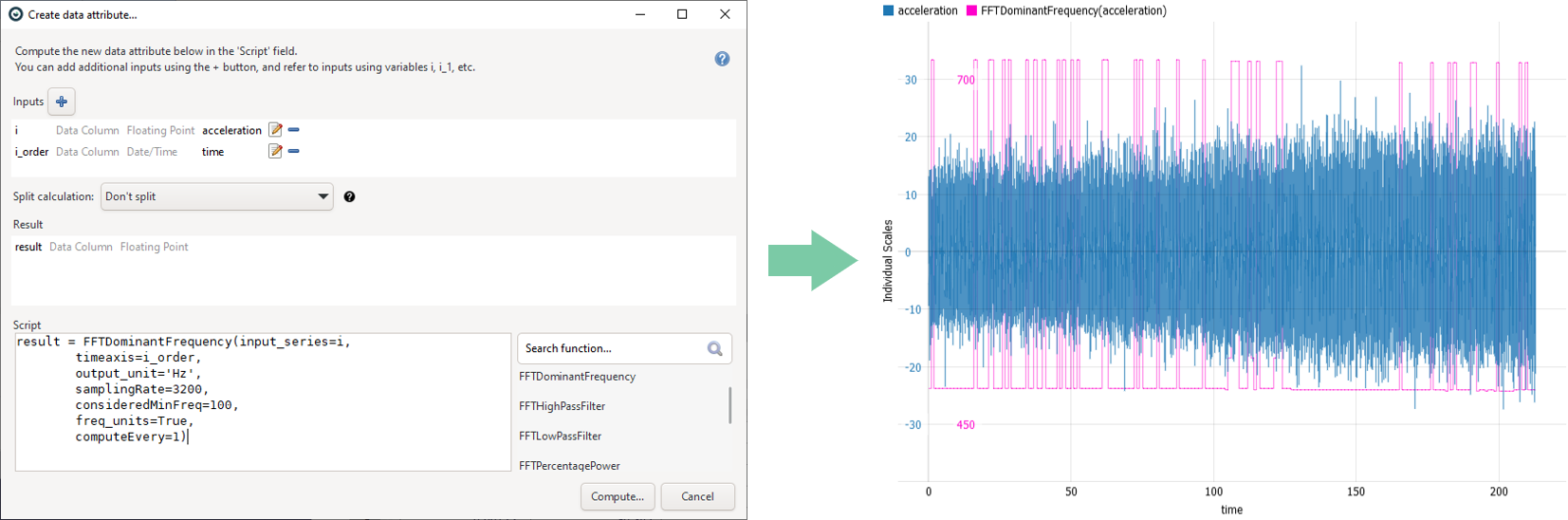Add an input with the plus button
The width and height of the screenshot is (1568, 520).
click(62, 102)
